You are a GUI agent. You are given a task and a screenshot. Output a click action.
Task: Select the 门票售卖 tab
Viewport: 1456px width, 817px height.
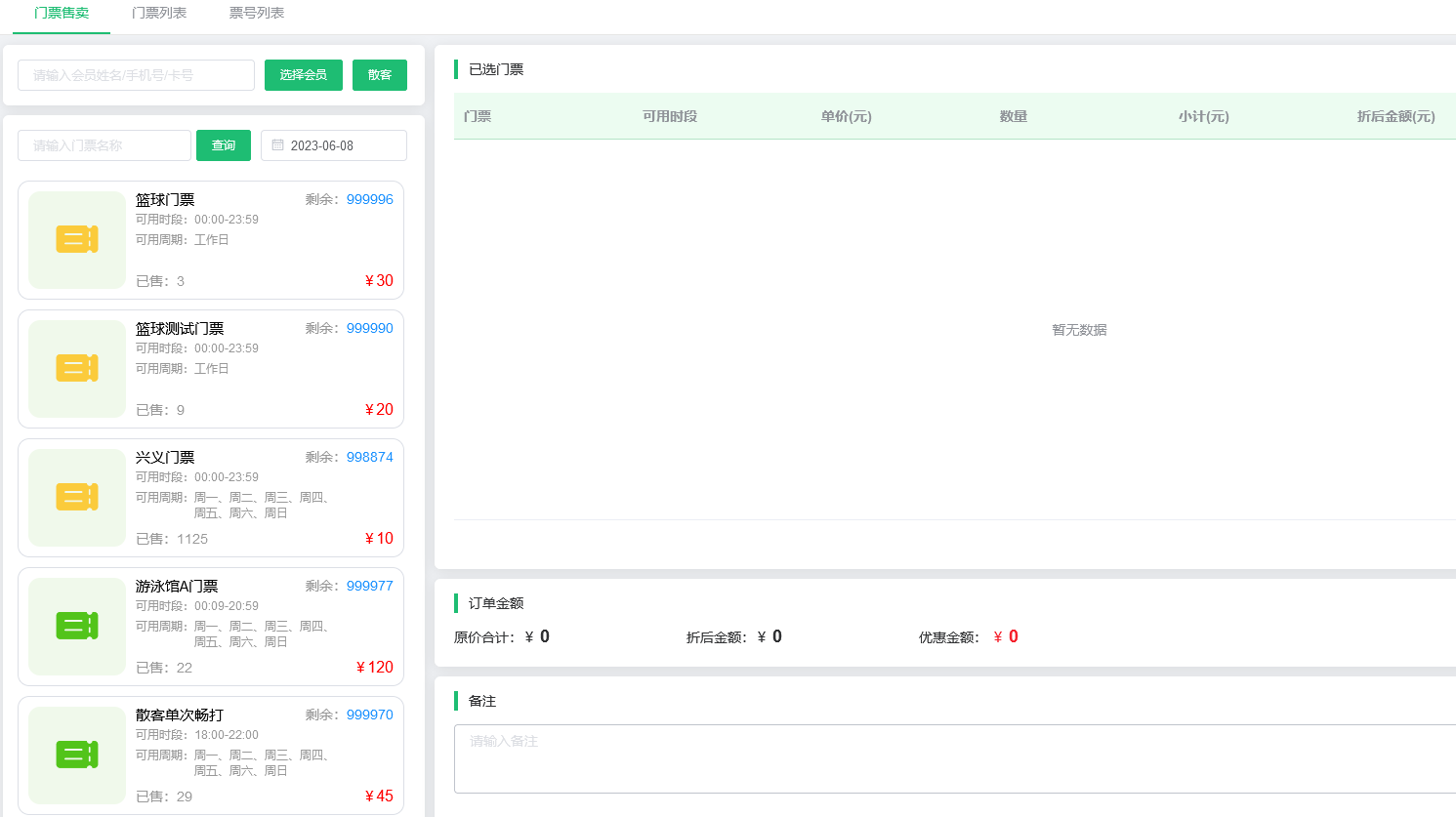point(62,14)
